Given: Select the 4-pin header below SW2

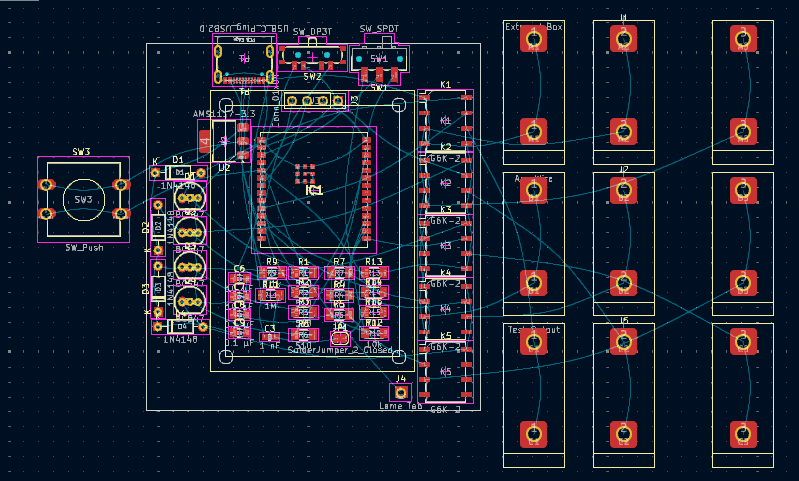Looking at the screenshot, I should [312, 100].
